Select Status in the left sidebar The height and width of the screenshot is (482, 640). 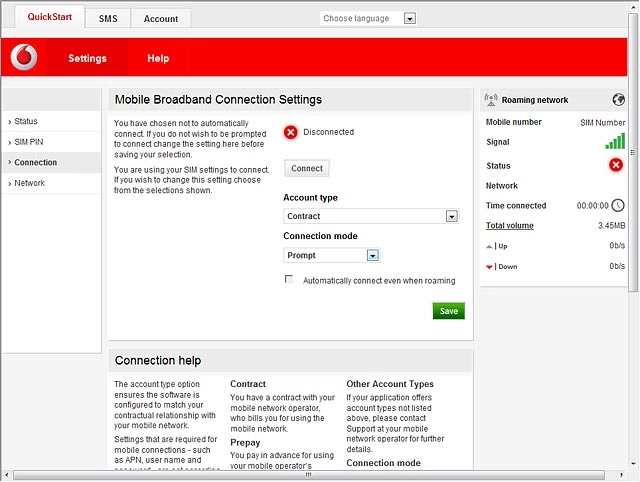click(51, 121)
